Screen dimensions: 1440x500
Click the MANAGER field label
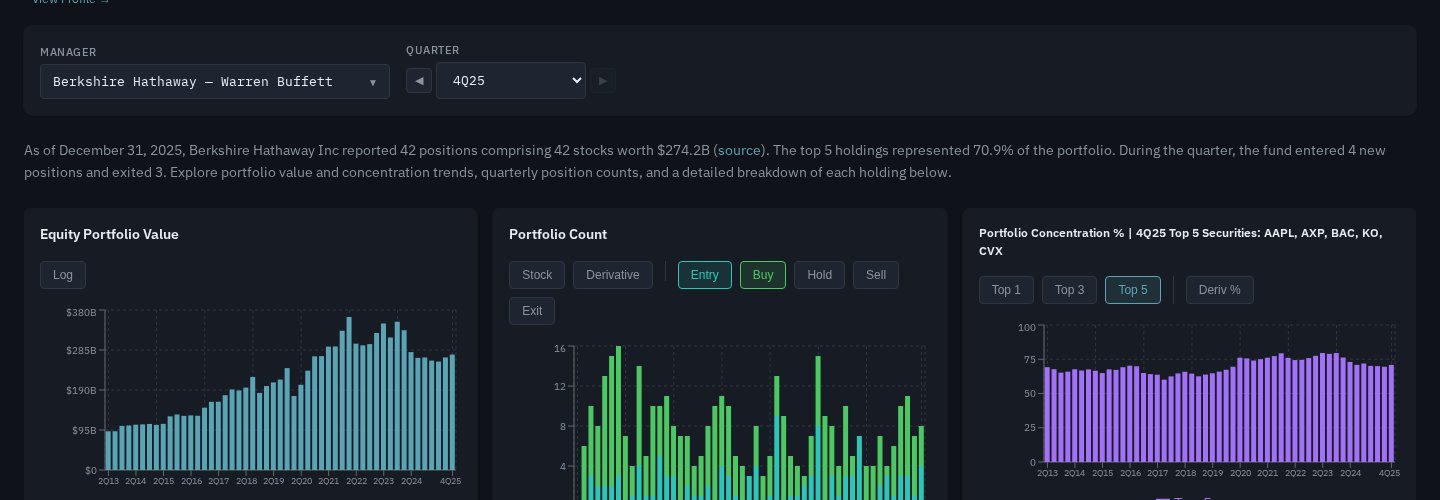click(x=68, y=52)
